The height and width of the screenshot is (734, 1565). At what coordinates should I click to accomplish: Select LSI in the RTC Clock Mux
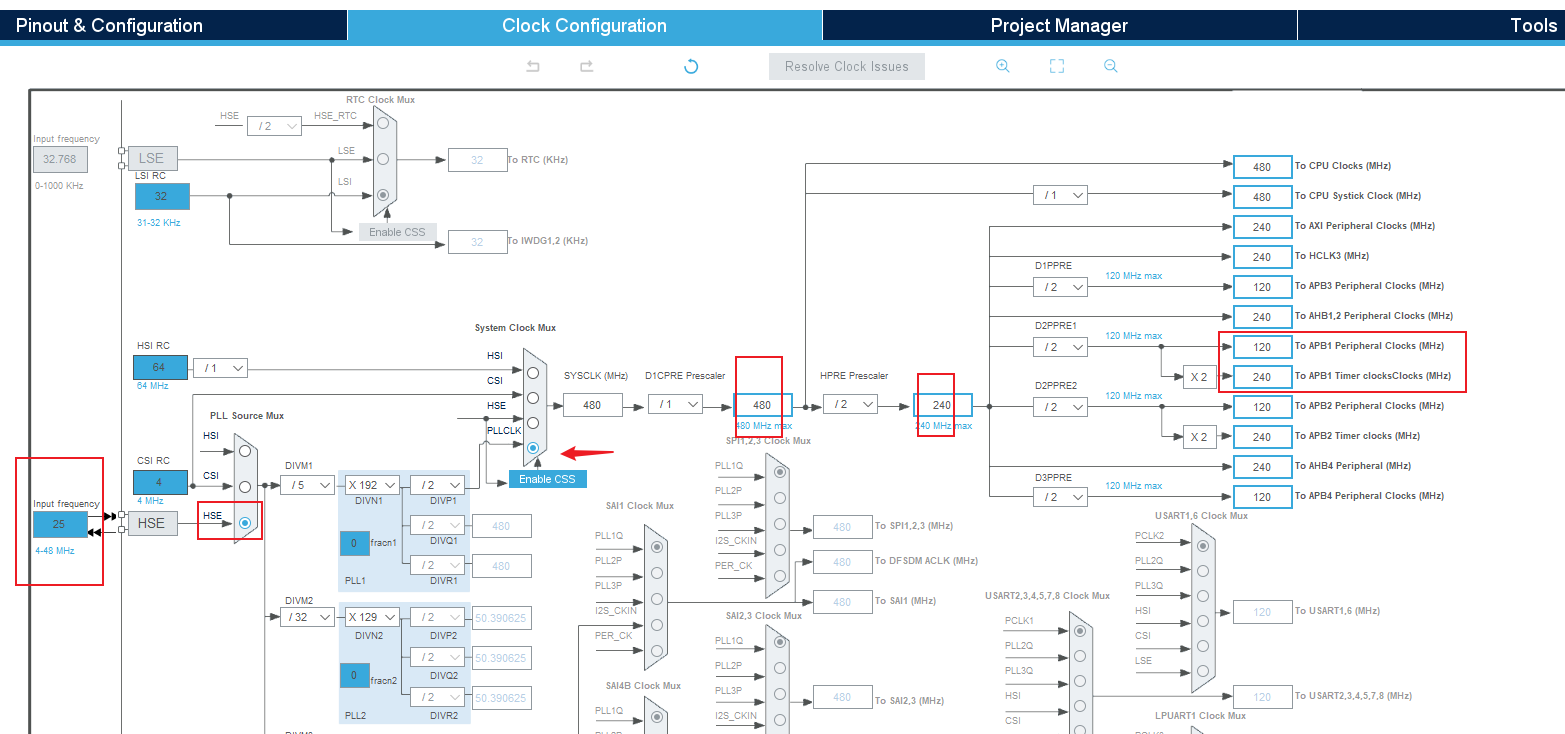(383, 194)
